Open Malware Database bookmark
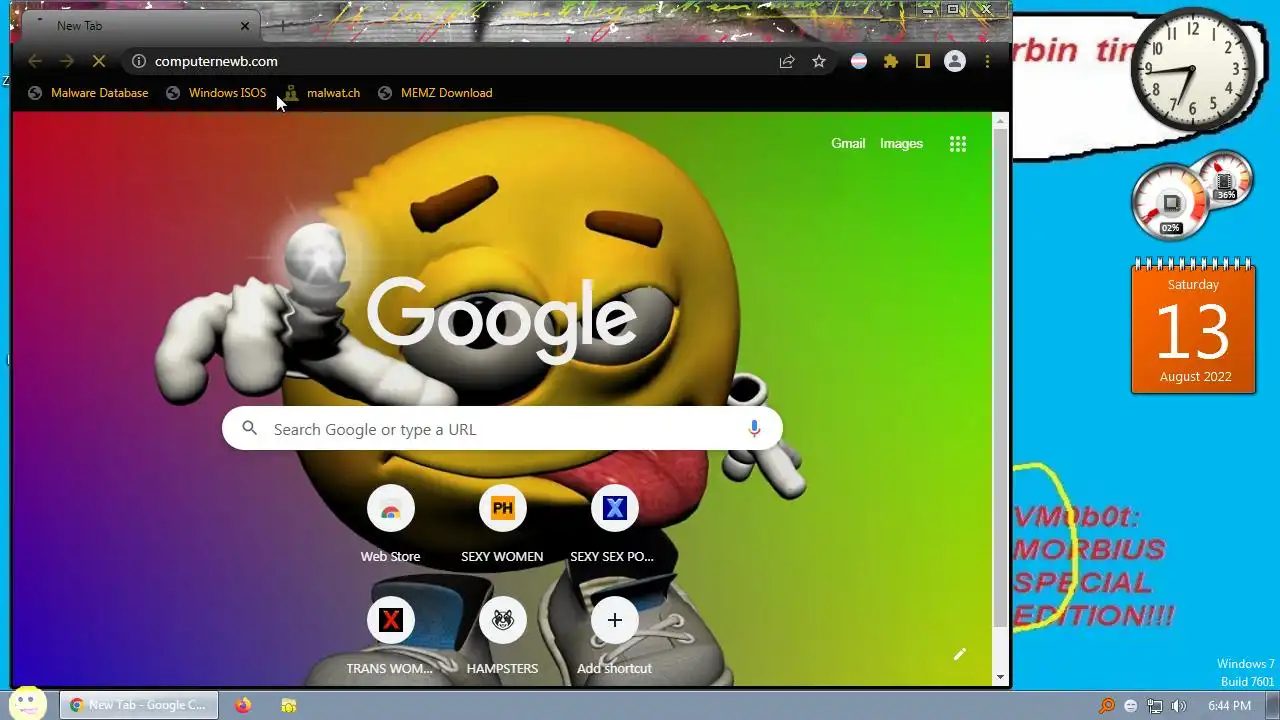 tap(88, 93)
